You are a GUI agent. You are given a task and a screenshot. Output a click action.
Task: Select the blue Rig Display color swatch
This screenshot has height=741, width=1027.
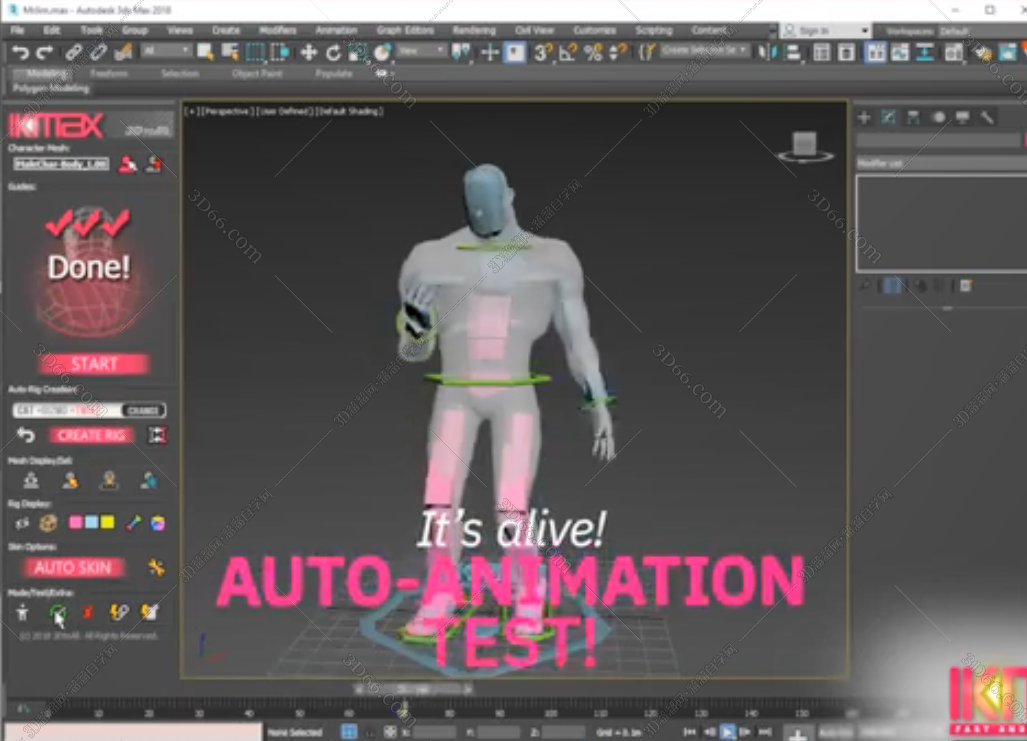[92, 522]
